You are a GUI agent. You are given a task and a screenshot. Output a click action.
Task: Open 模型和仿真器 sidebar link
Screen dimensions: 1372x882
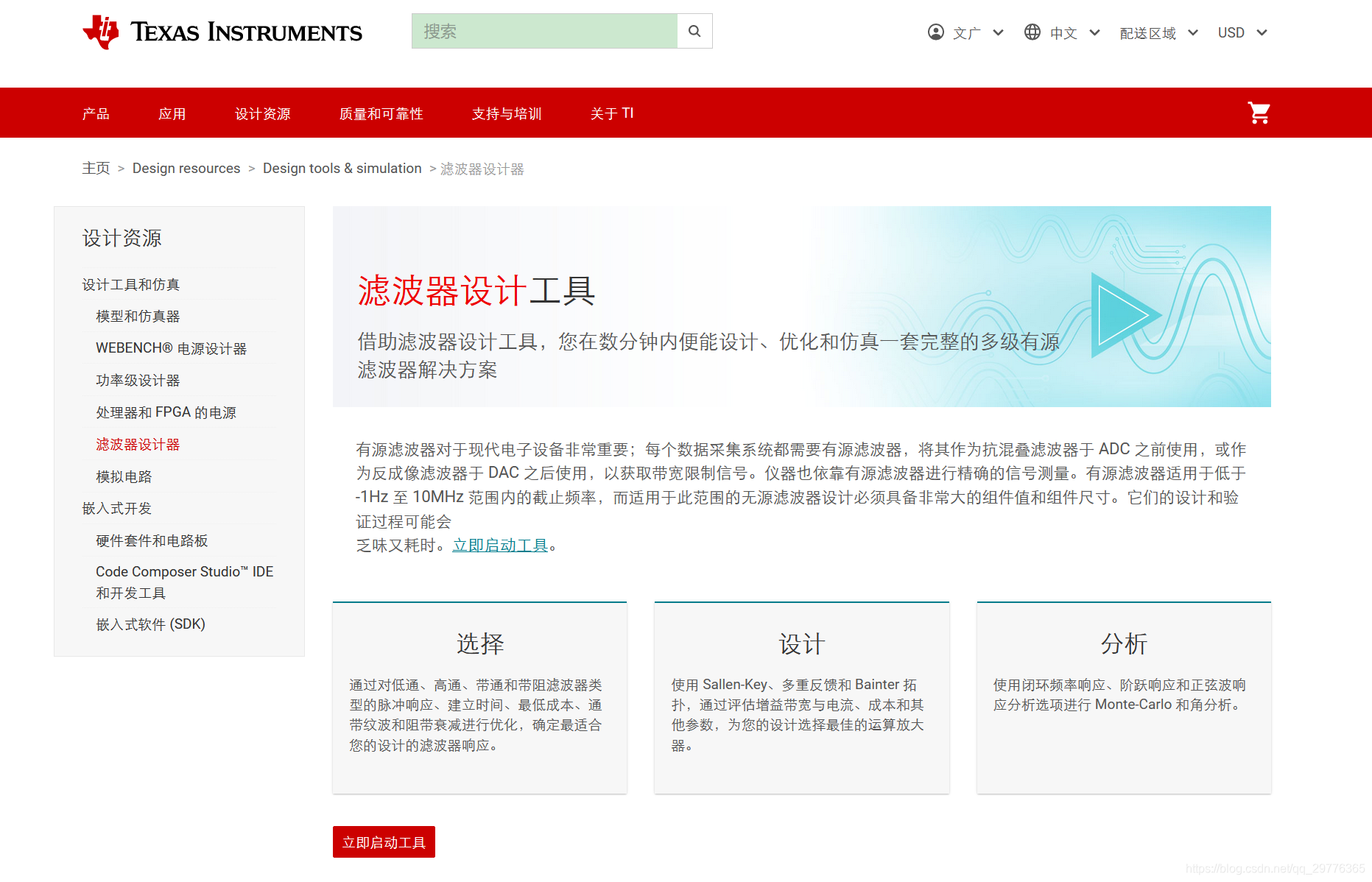click(x=138, y=316)
